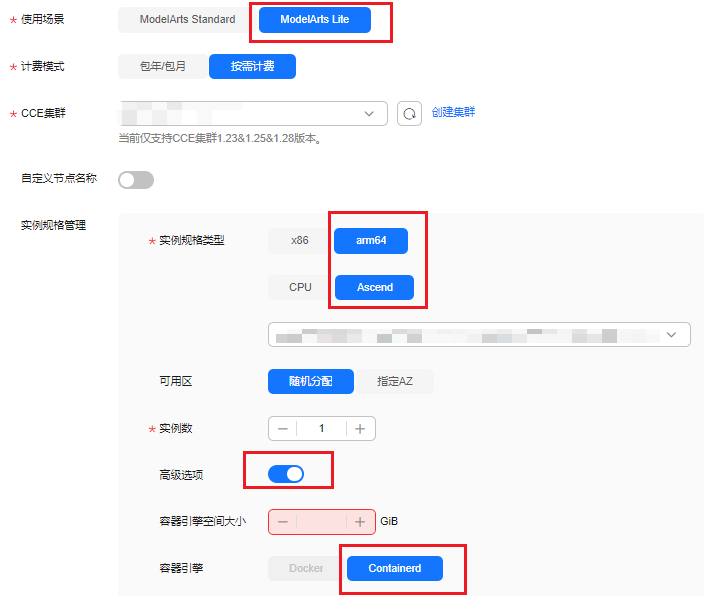Choose 包年/包月 billing mode
The width and height of the screenshot is (704, 596).
pyautogui.click(x=163, y=66)
